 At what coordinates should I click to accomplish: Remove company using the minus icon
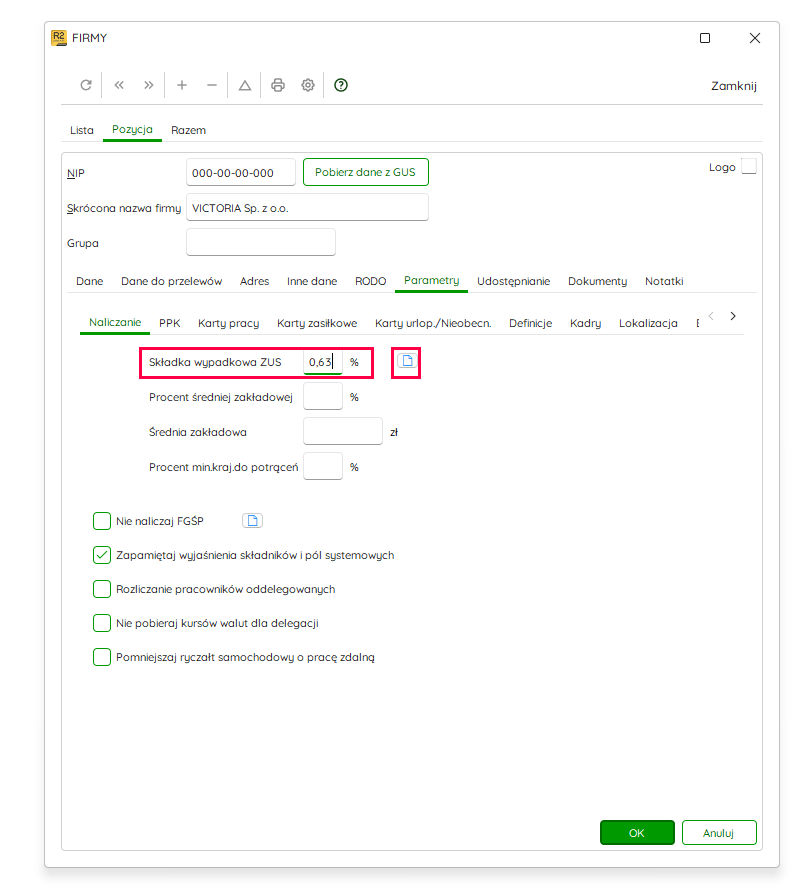[x=212, y=85]
